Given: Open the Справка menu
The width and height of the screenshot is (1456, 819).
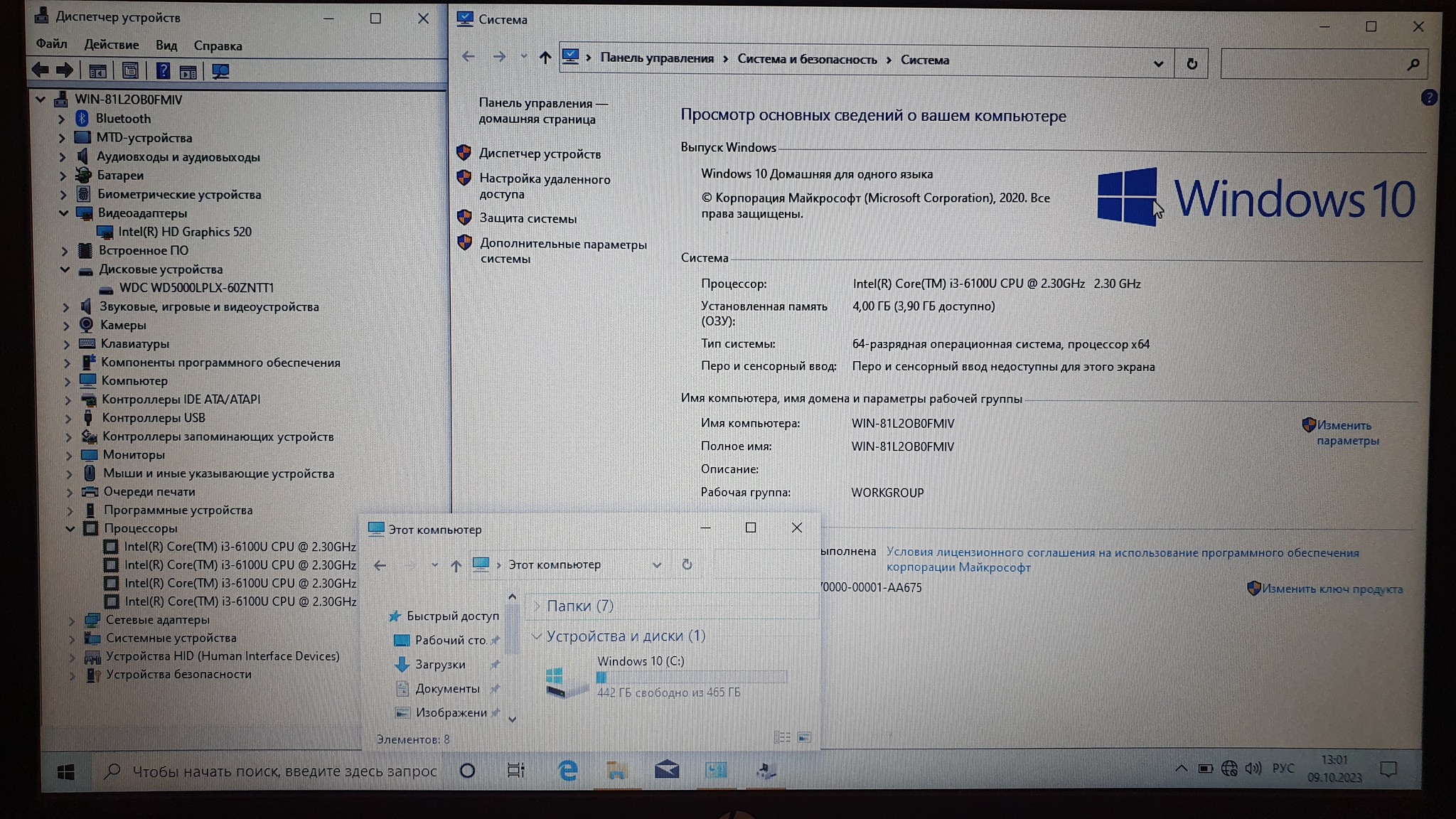Looking at the screenshot, I should (x=218, y=45).
